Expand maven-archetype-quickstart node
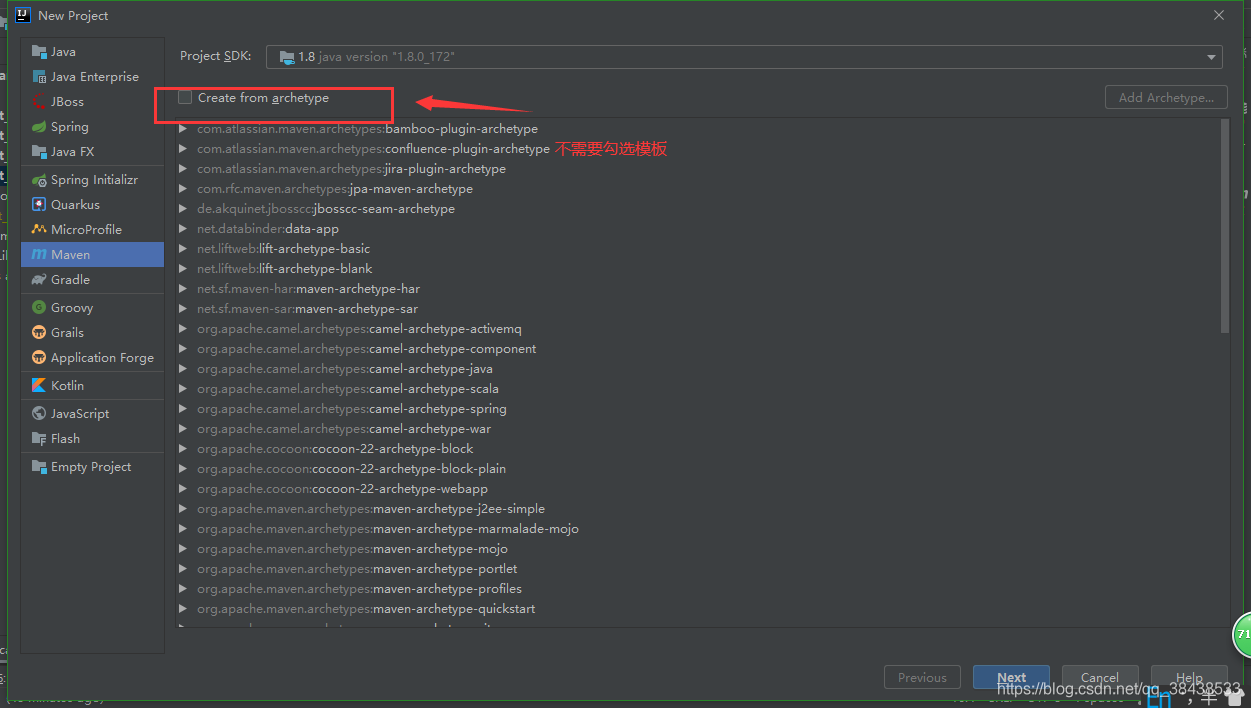The height and width of the screenshot is (708, 1251). click(x=183, y=609)
